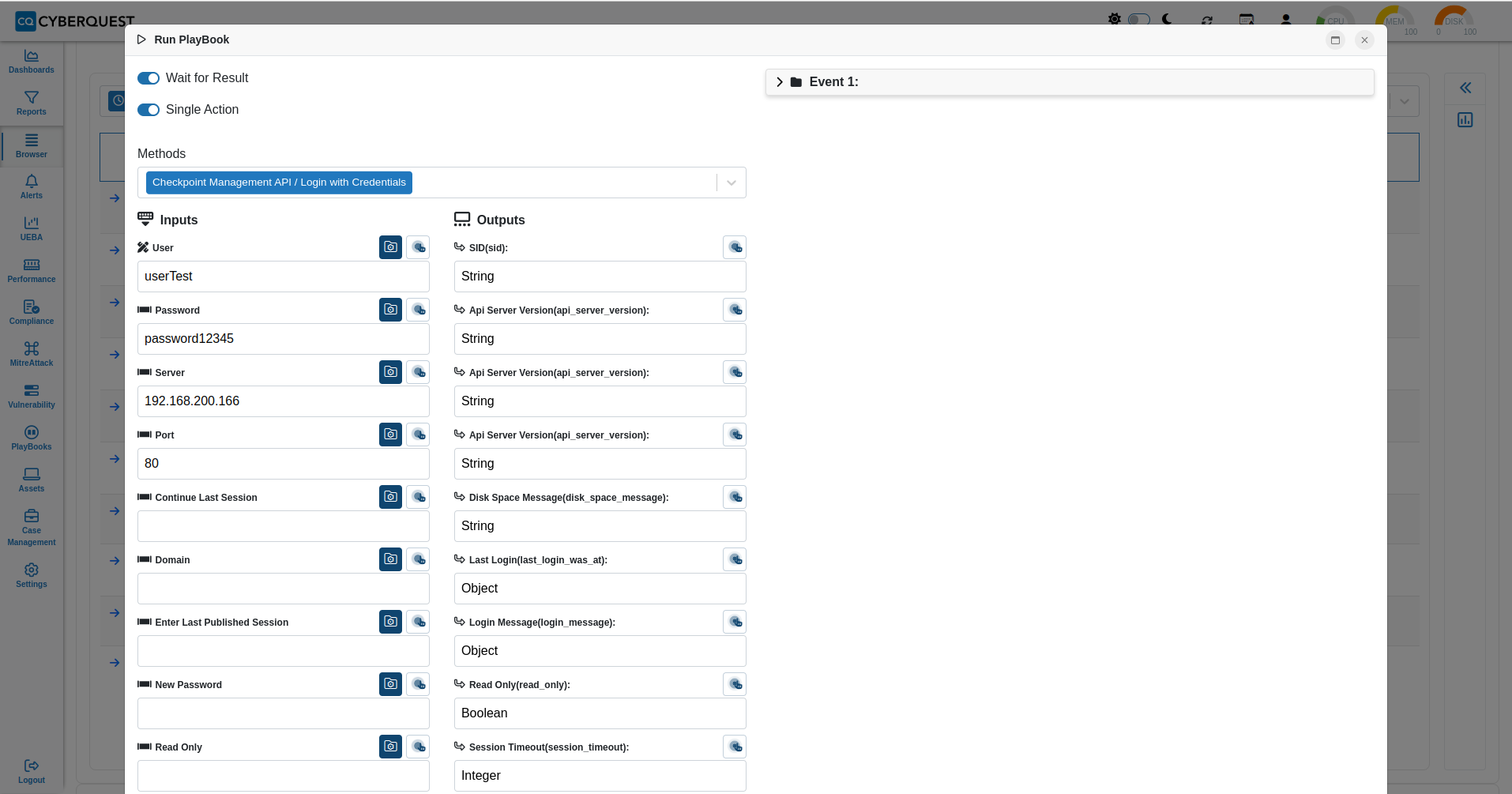Click the camera icon beside Read Only input
This screenshot has width=1512, height=794.
click(390, 747)
